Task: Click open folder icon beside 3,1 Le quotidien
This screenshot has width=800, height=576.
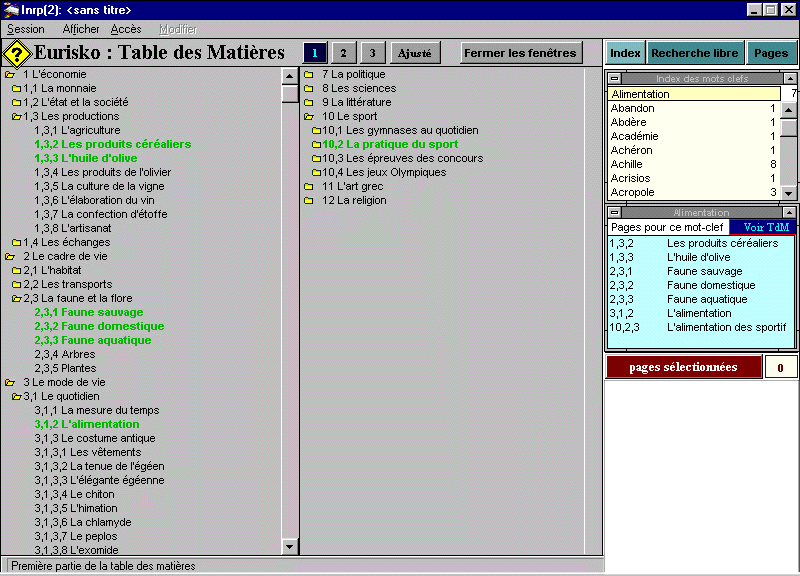Action: pyautogui.click(x=16, y=397)
